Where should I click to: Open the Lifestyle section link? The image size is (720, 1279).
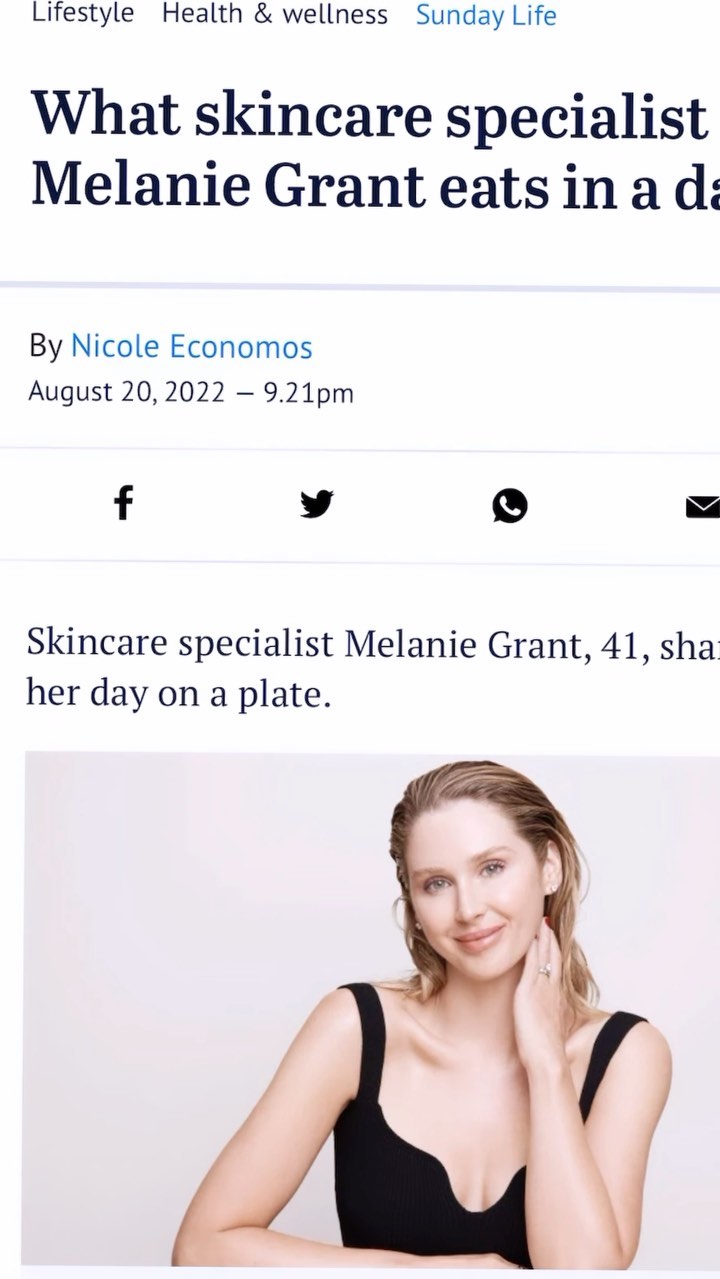pos(82,14)
